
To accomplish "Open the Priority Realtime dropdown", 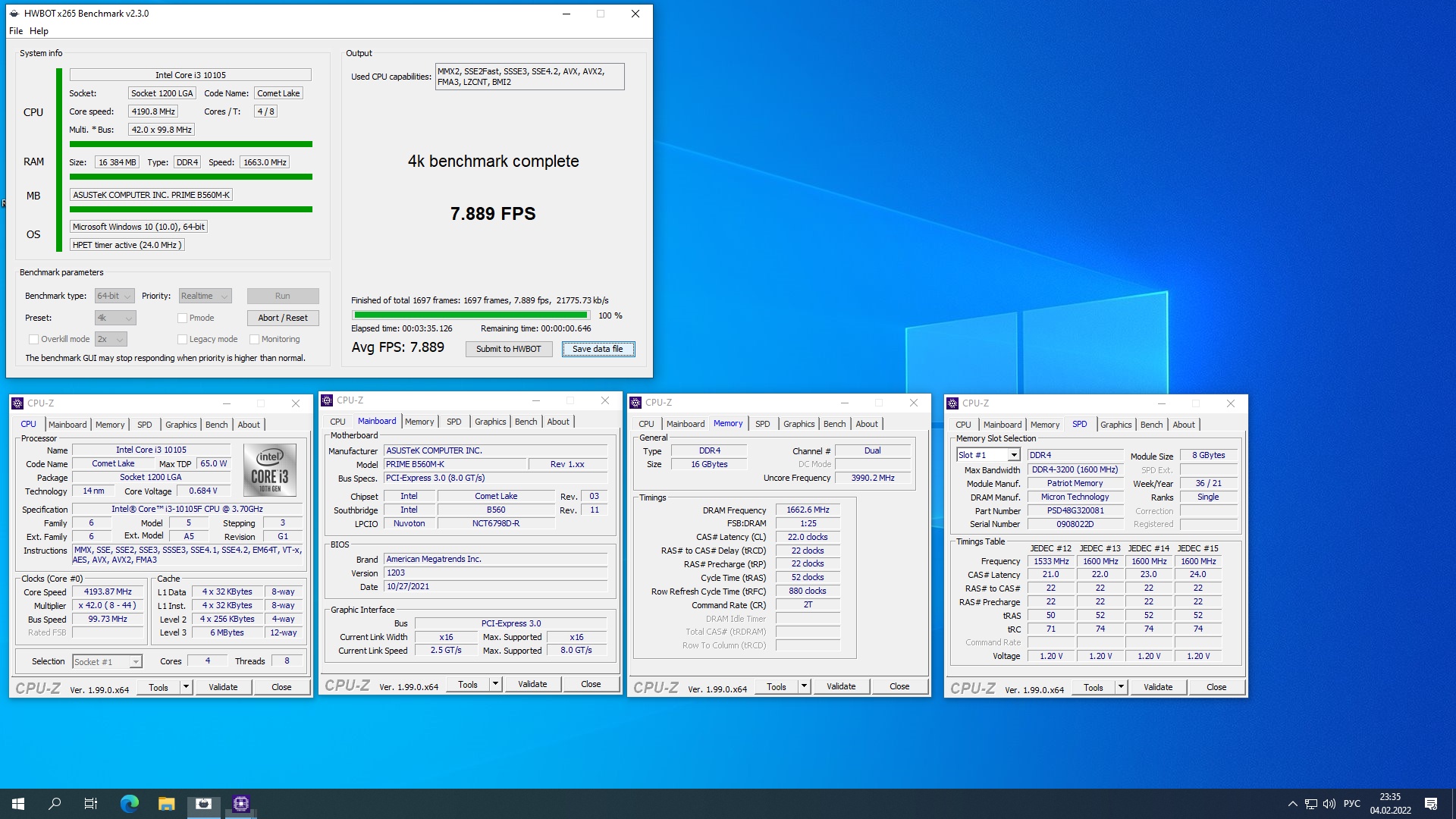I will click(205, 296).
